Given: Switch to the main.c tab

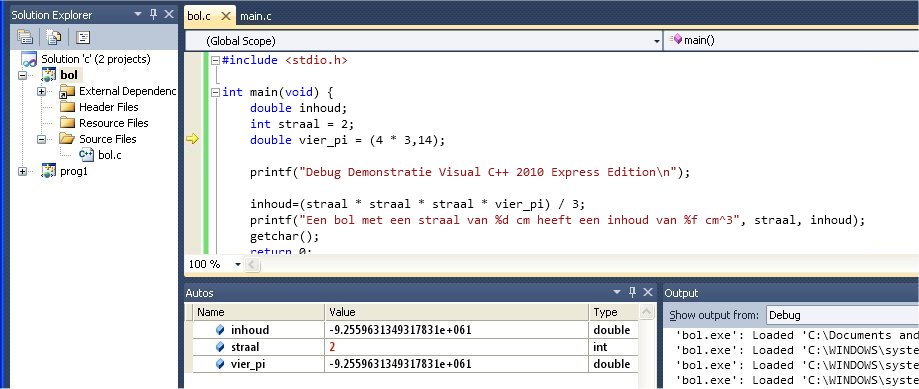Looking at the screenshot, I should pos(256,16).
